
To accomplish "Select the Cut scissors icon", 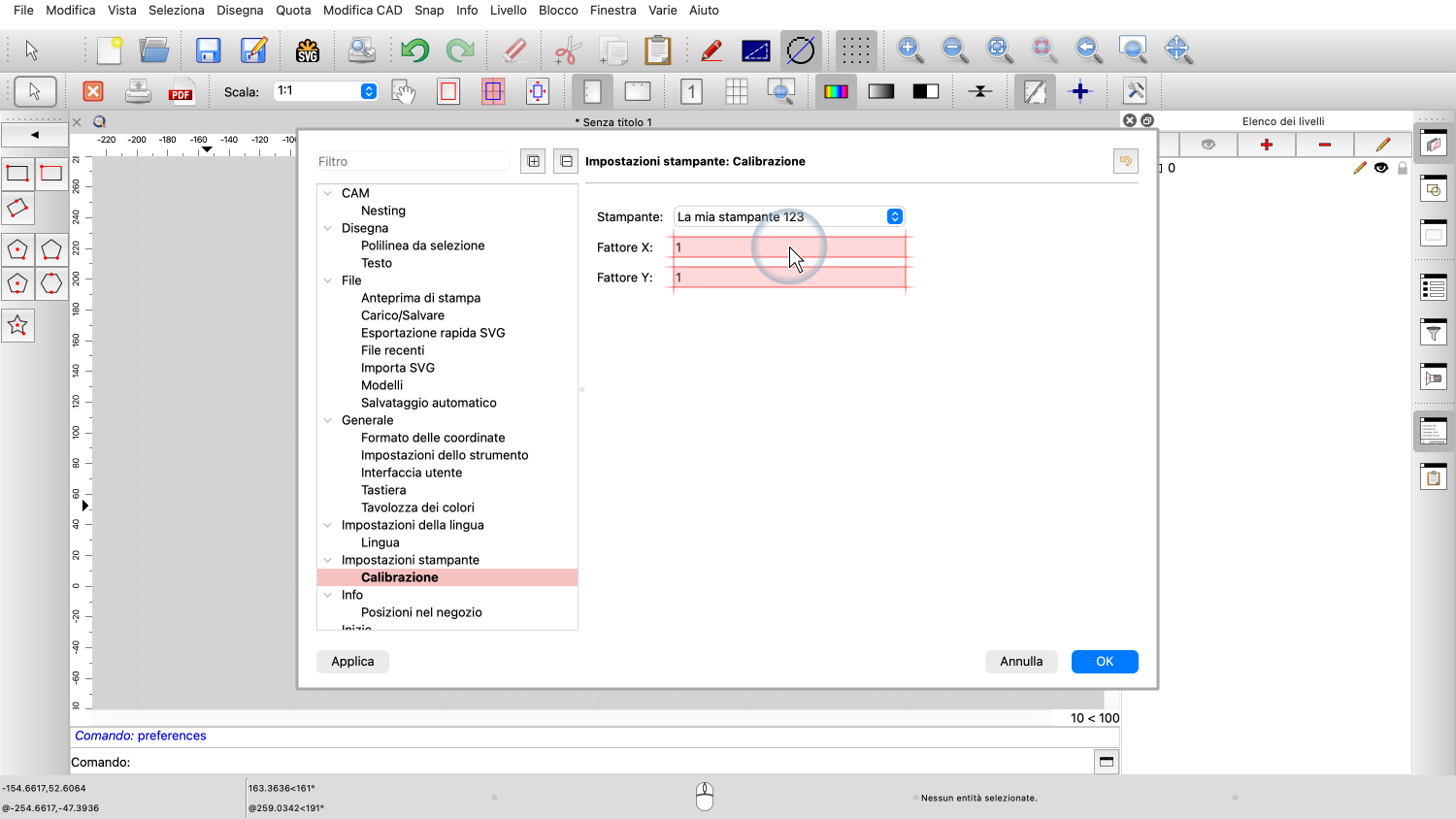I will tap(568, 50).
